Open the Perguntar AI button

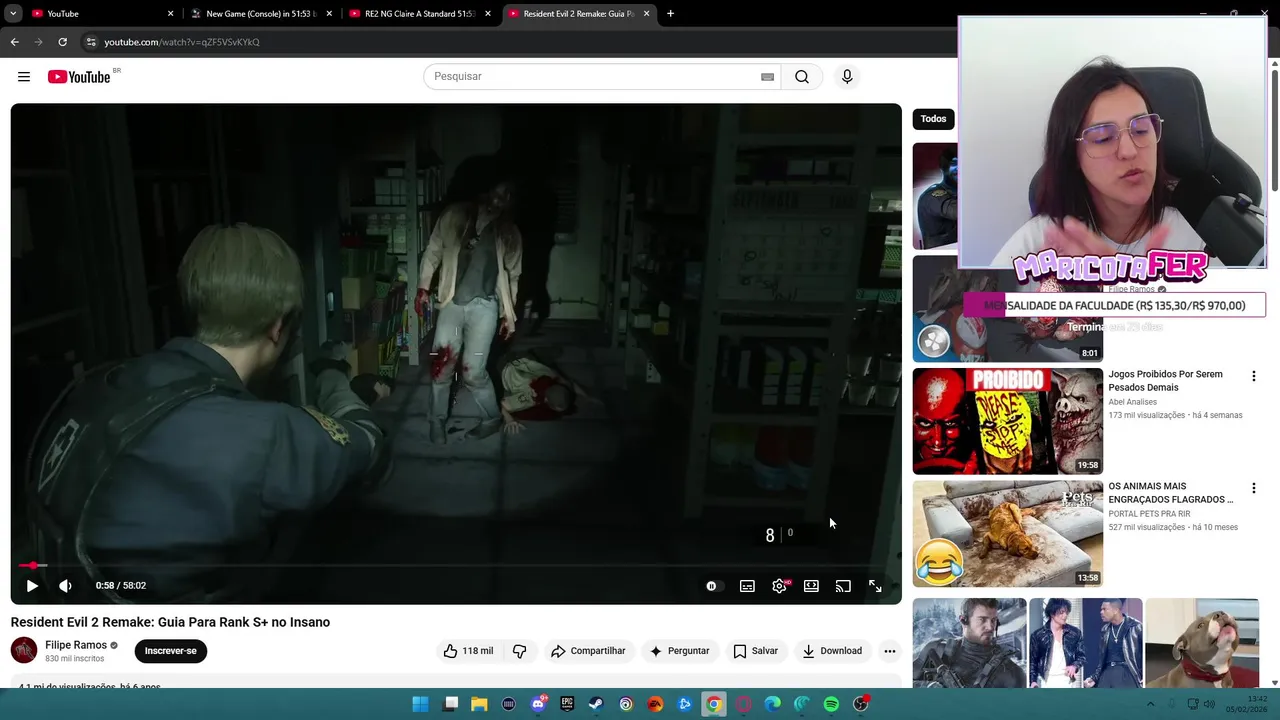pos(679,651)
